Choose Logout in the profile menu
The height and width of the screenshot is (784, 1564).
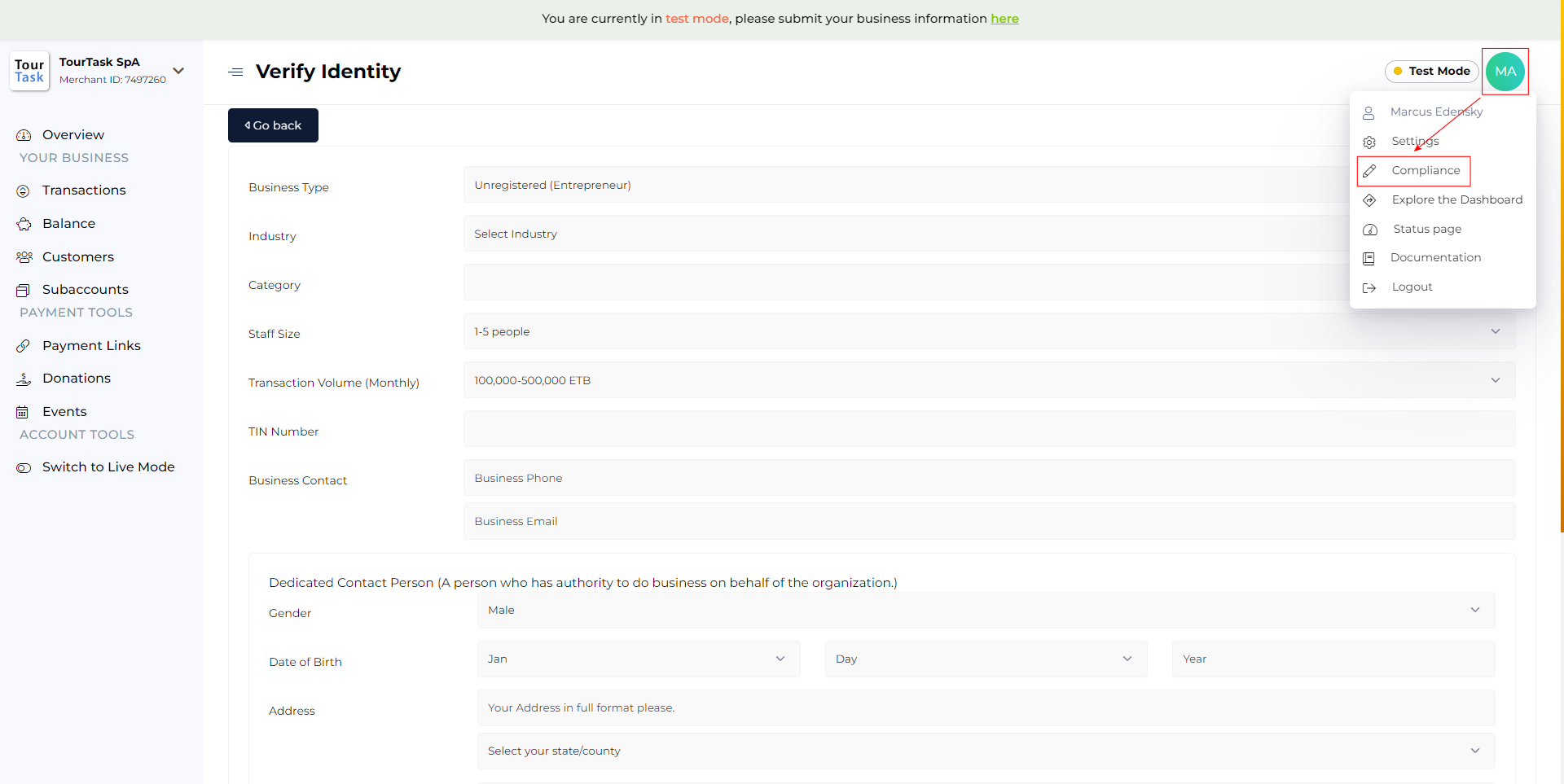(x=1411, y=287)
